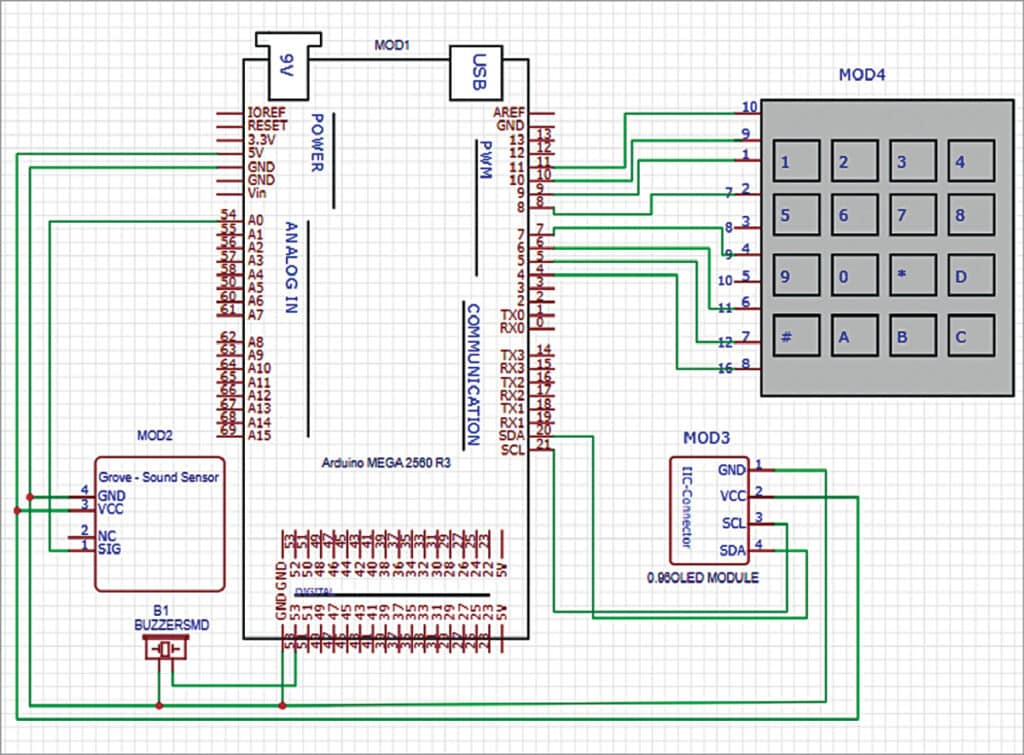1024x755 pixels.
Task: Click the MOD4 keypad label
Action: pyautogui.click(x=860, y=76)
